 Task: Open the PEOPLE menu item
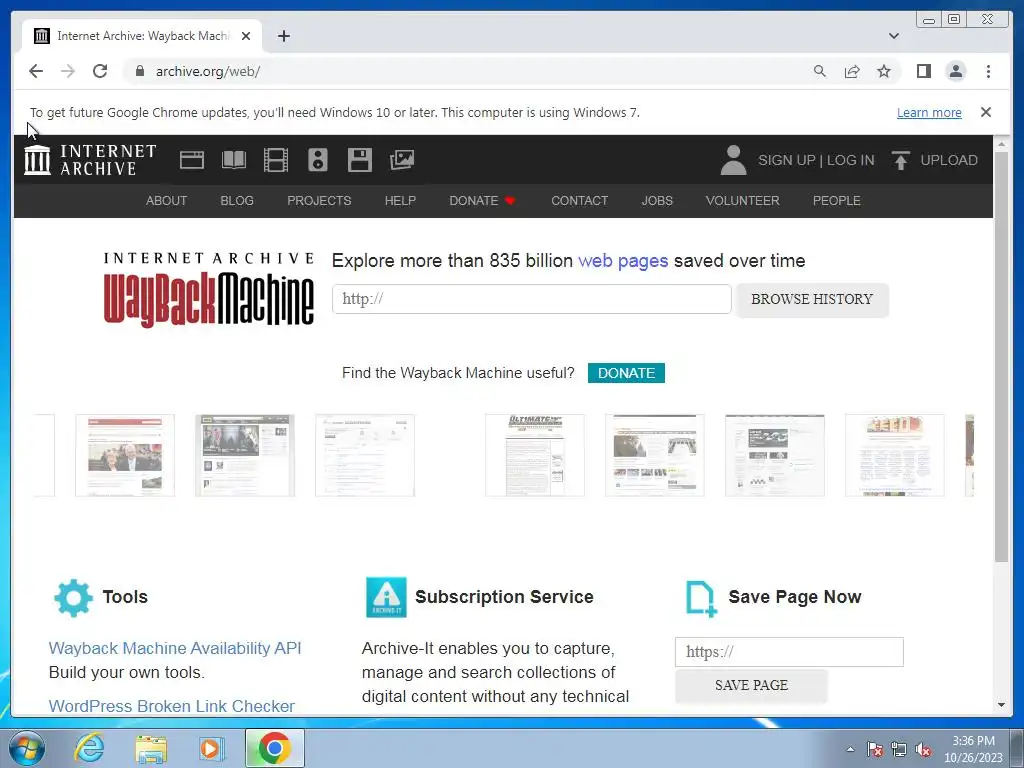point(837,200)
